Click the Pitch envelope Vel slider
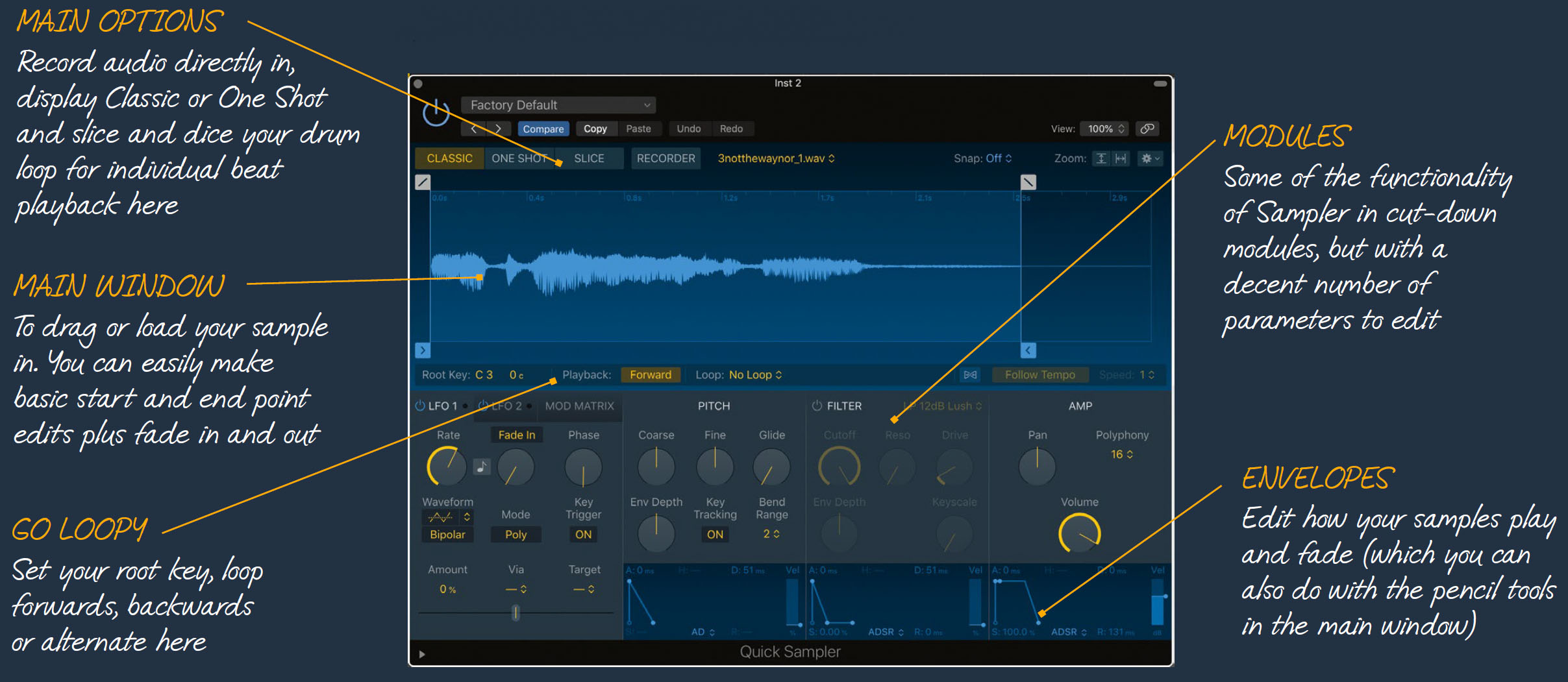 click(792, 602)
